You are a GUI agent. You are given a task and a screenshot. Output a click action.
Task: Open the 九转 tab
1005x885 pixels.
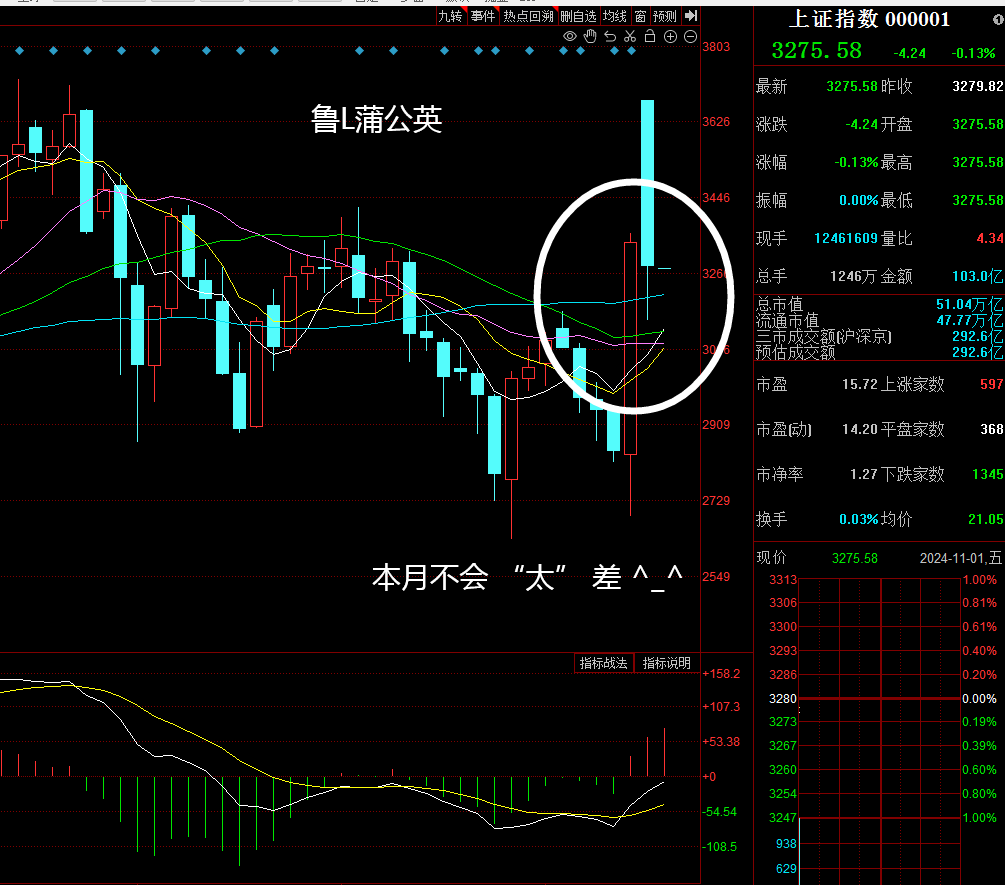(x=450, y=16)
